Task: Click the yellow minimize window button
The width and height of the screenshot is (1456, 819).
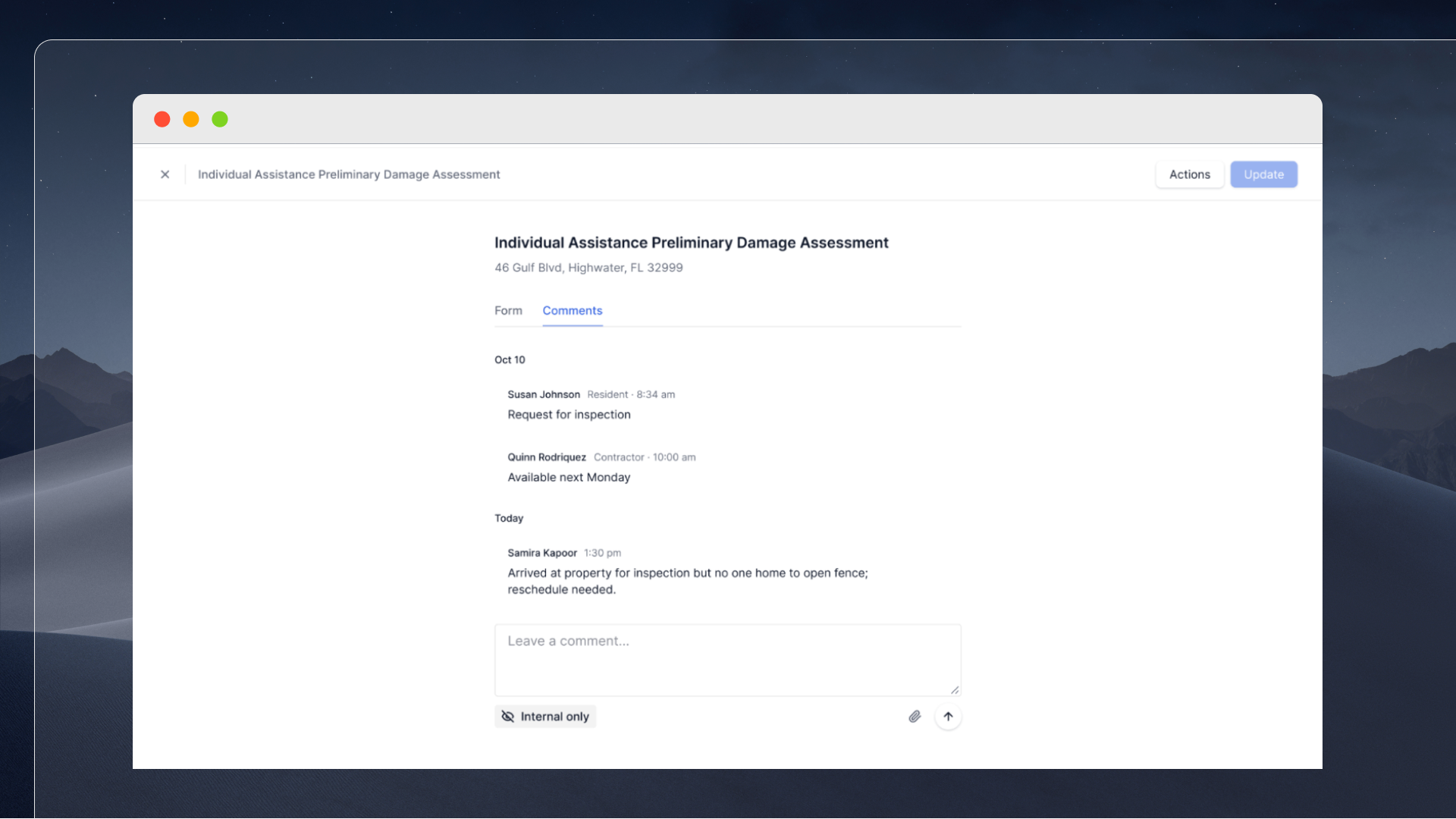Action: click(x=191, y=119)
